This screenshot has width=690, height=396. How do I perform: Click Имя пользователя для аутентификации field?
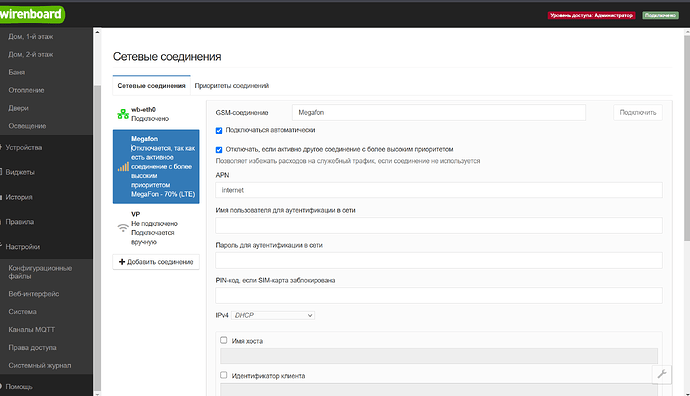pos(439,225)
